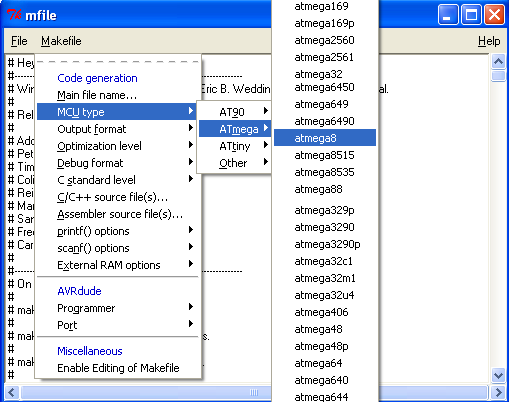509x402 pixels.
Task: Click the horizontal scrollbar thumb
Action: coord(253,392)
